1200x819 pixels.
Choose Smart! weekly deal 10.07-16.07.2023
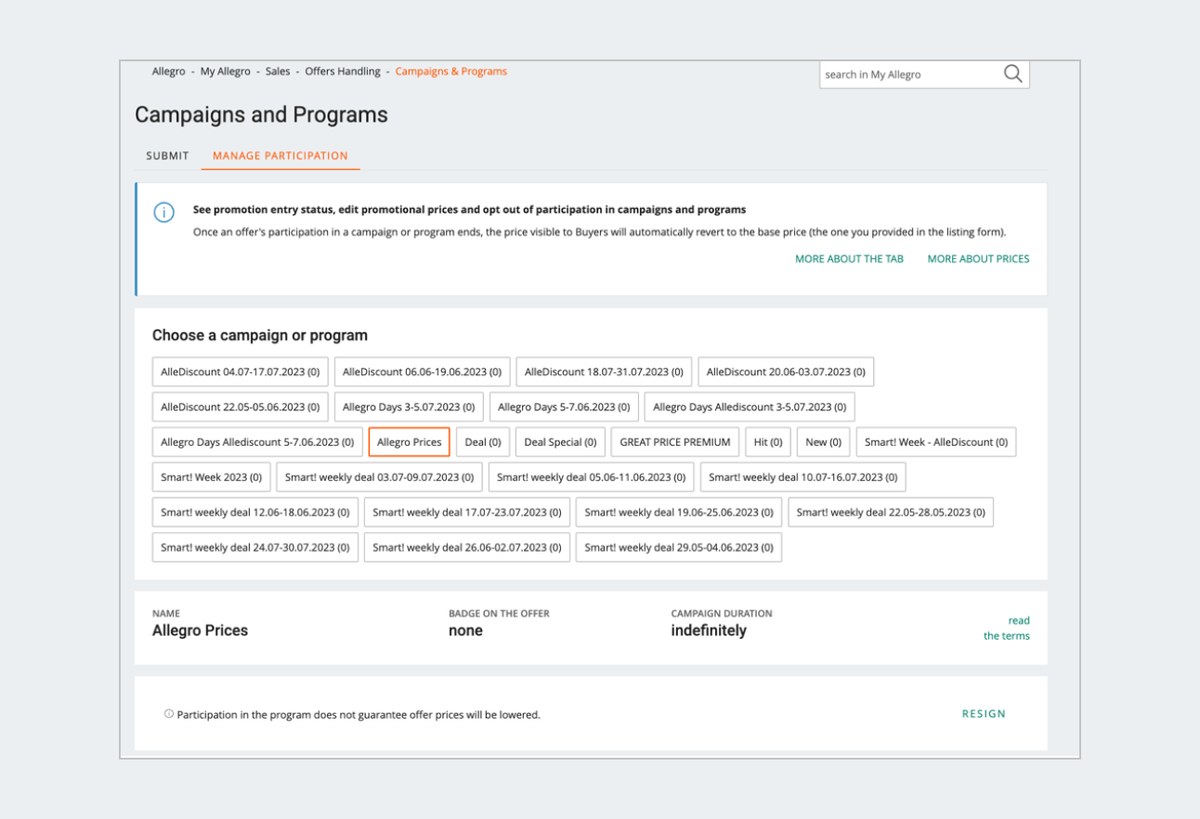[x=803, y=477]
